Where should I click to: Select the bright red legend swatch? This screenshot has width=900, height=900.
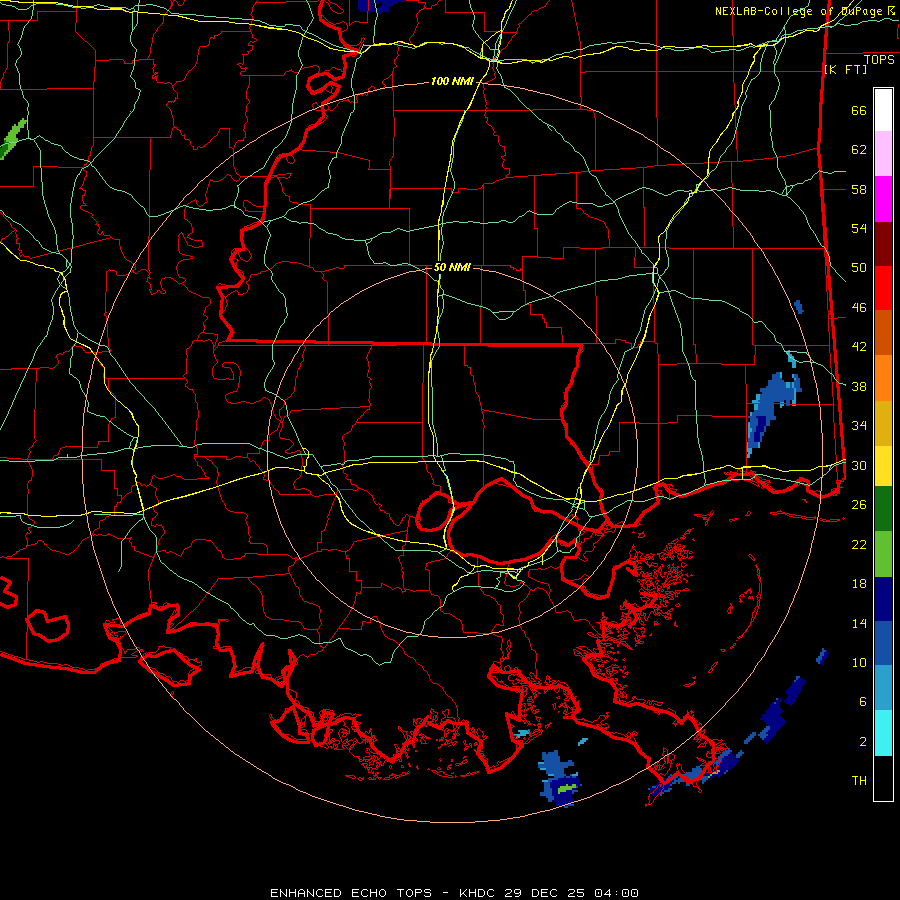(883, 289)
